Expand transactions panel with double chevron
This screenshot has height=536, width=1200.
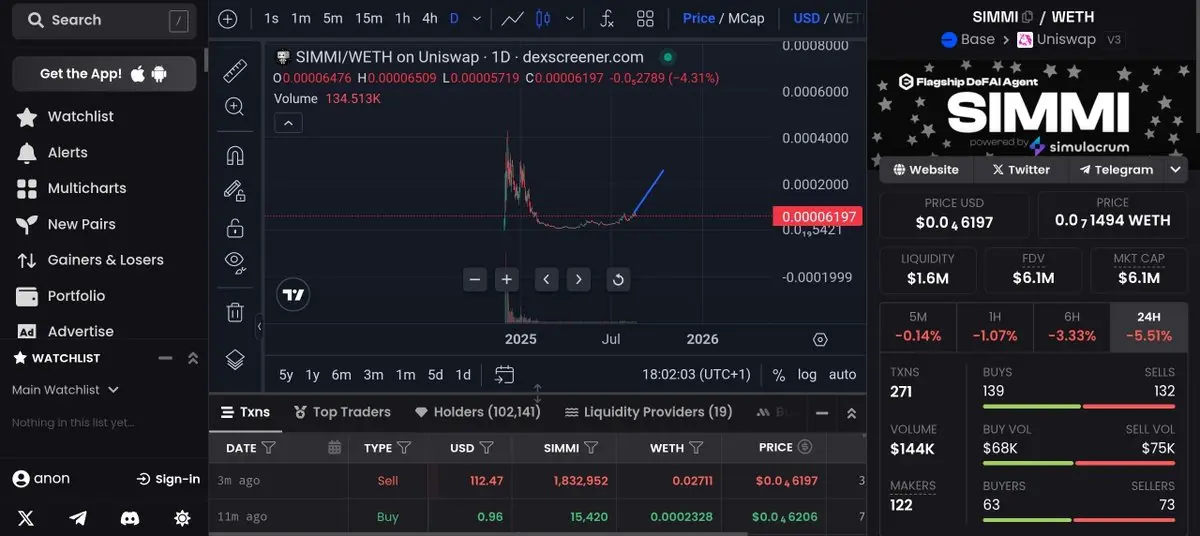851,413
